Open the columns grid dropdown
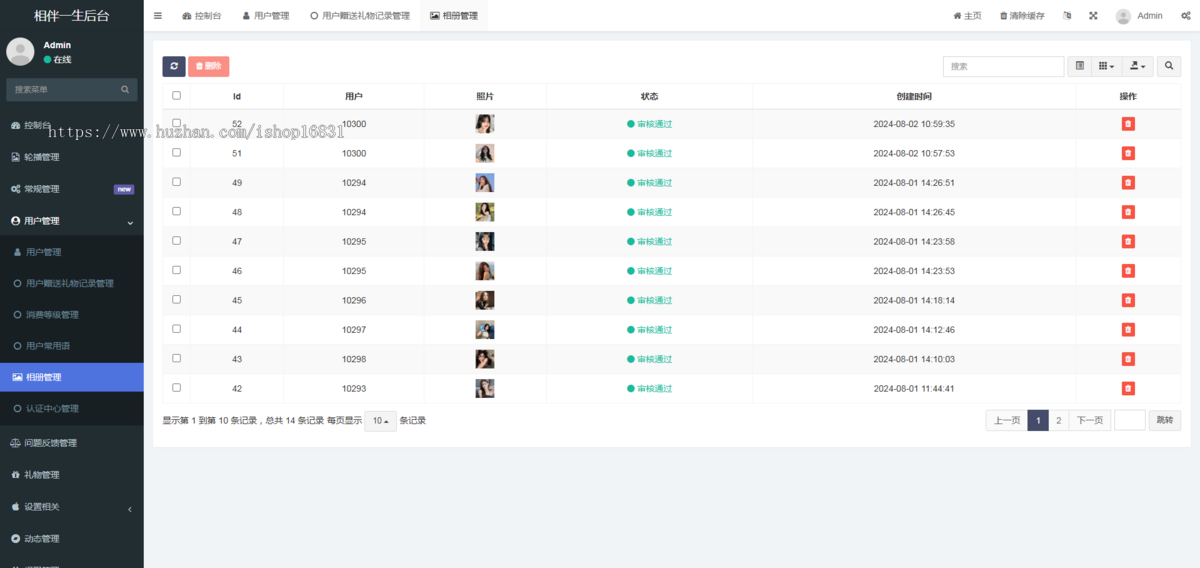This screenshot has height=568, width=1200. click(x=1106, y=66)
